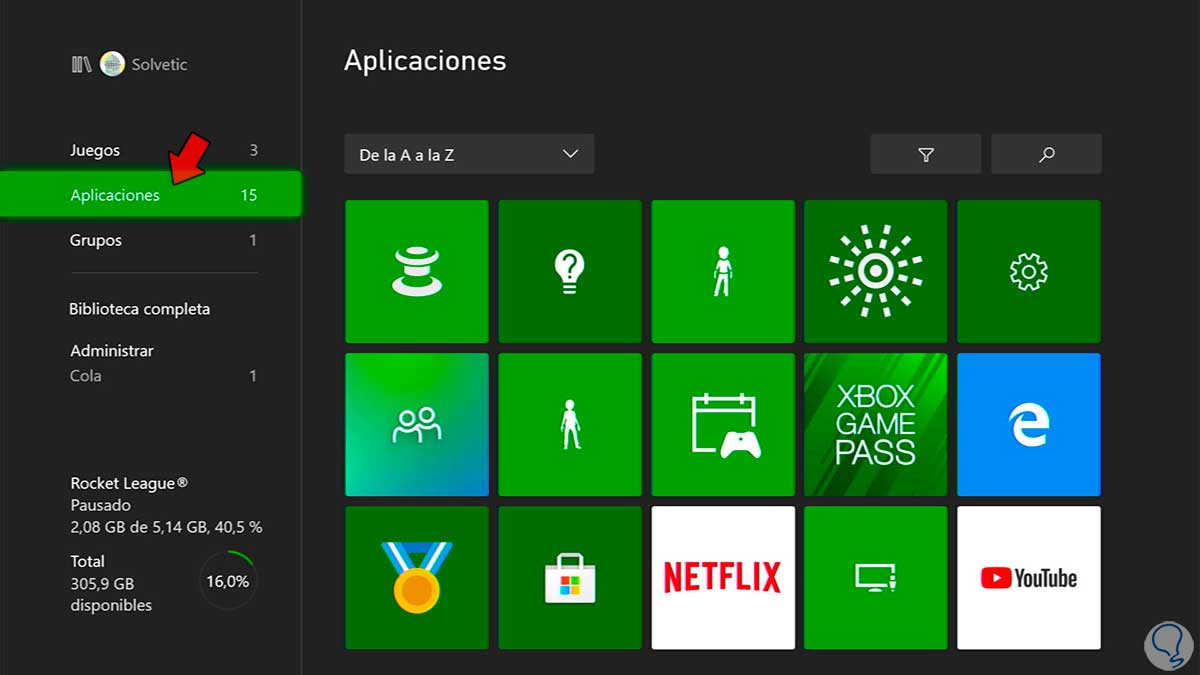The height and width of the screenshot is (675, 1200).
Task: Open the sunburst circle app tile
Action: tap(876, 271)
